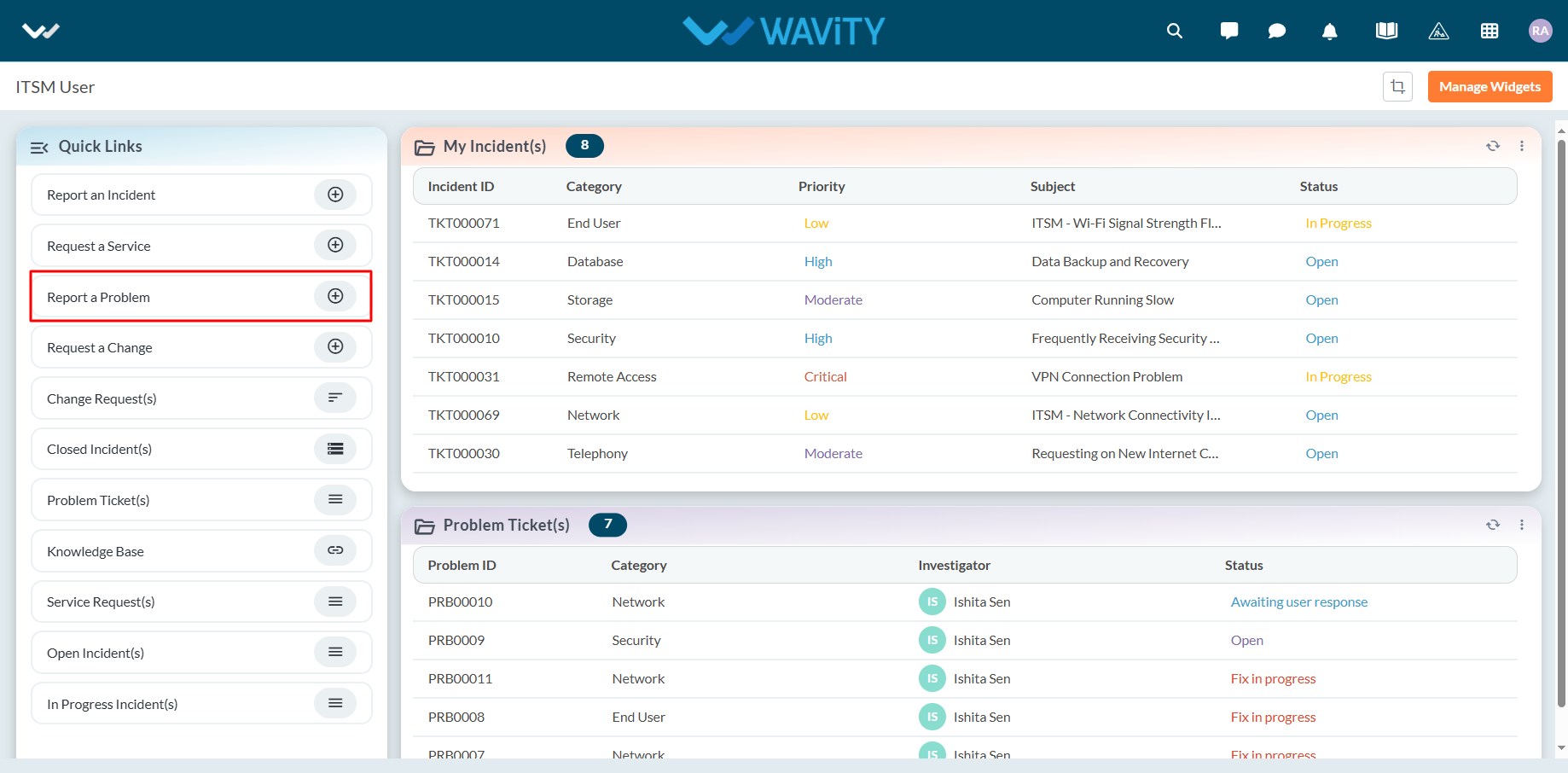1568x773 pixels.
Task: Click the Incident ID column header
Action: pos(461,187)
